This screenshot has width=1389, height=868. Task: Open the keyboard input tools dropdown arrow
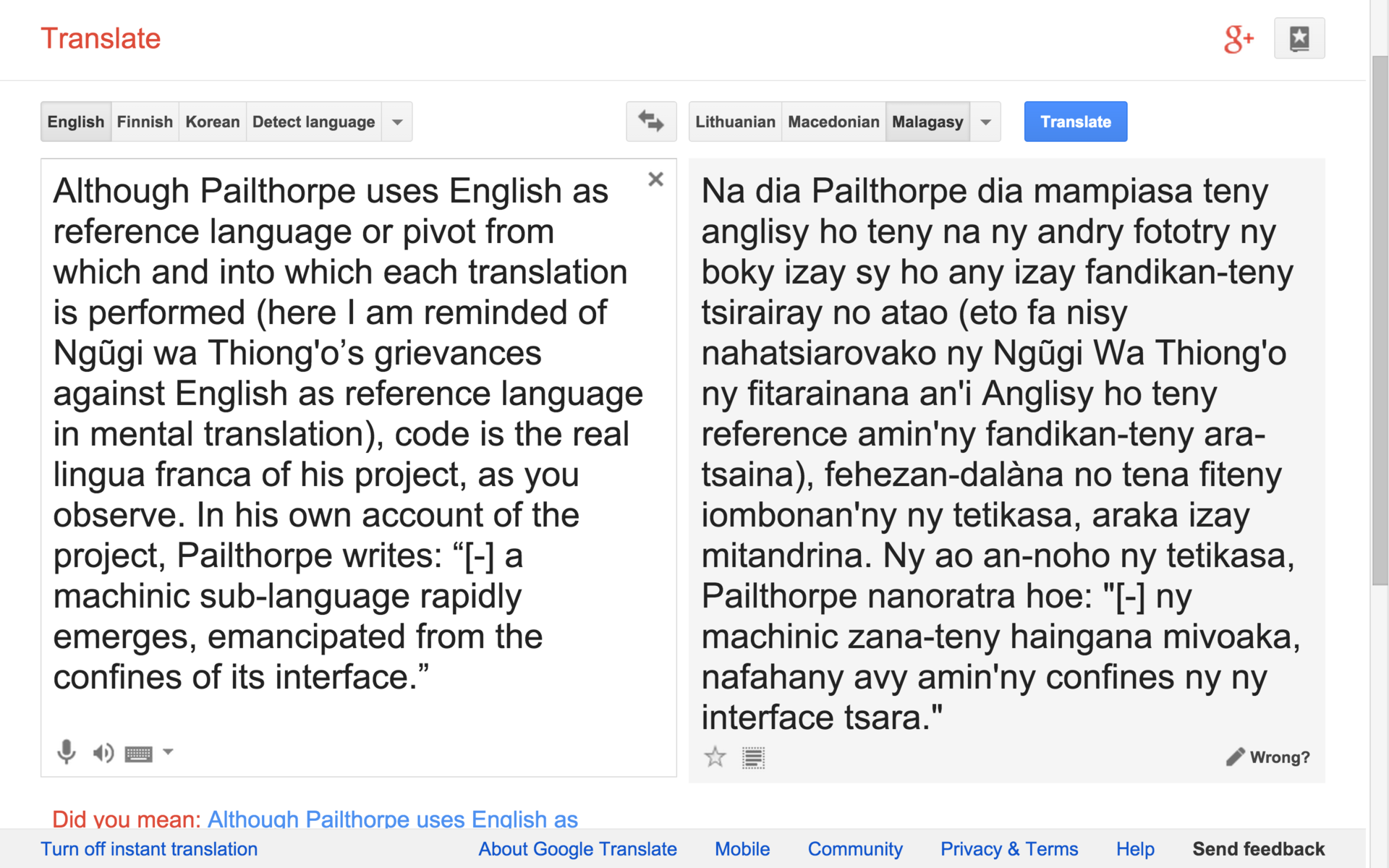pyautogui.click(x=168, y=752)
